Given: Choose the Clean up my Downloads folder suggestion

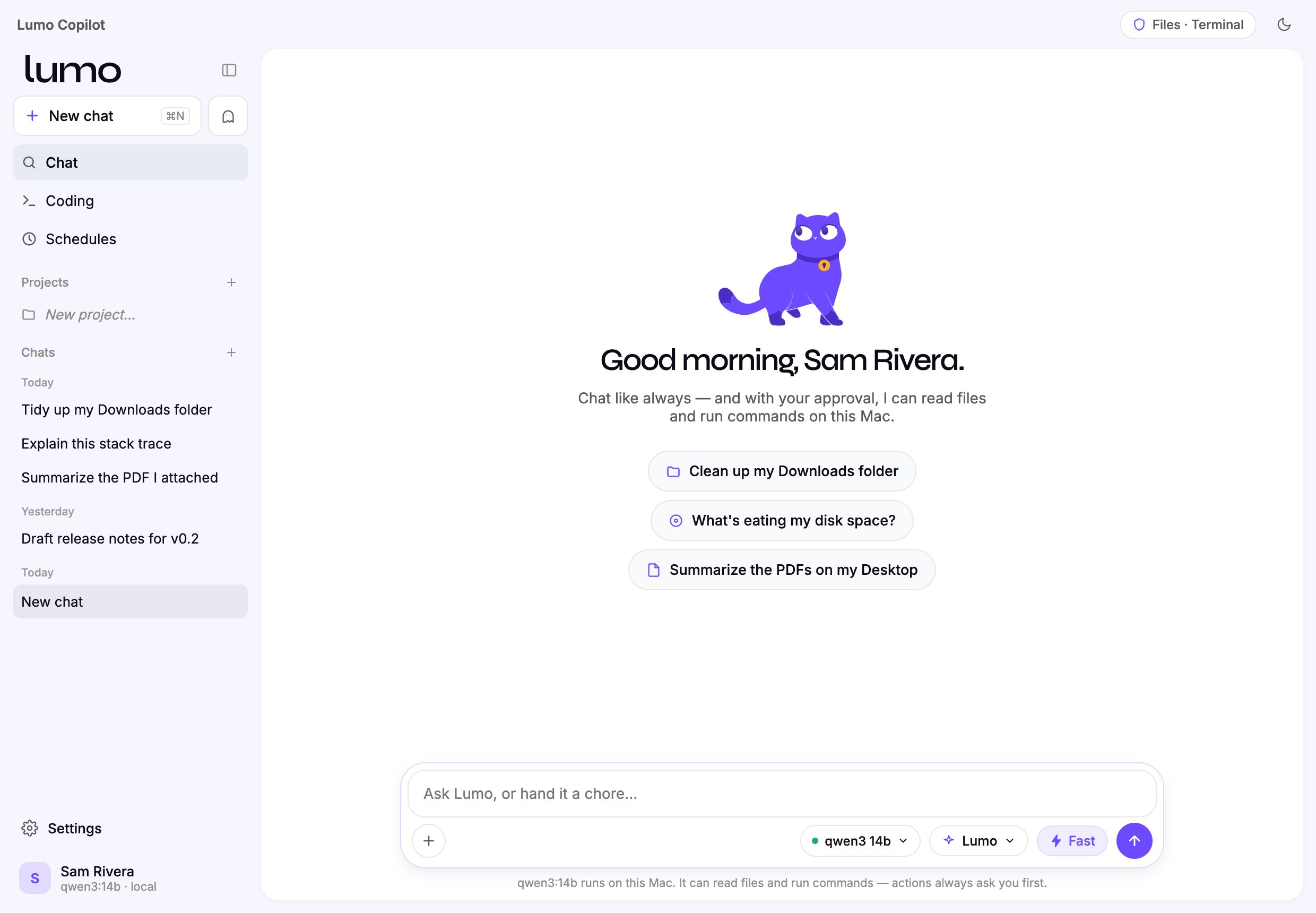Looking at the screenshot, I should click(x=782, y=471).
